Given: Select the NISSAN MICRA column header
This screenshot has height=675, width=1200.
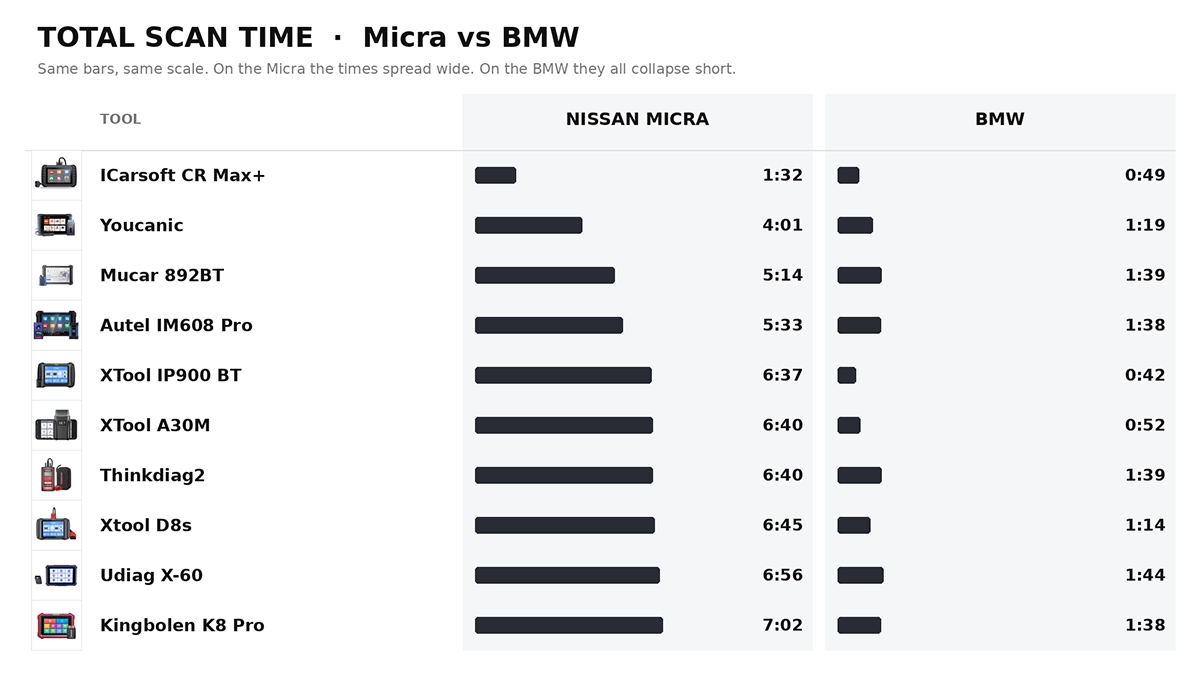Looking at the screenshot, I should [x=637, y=119].
